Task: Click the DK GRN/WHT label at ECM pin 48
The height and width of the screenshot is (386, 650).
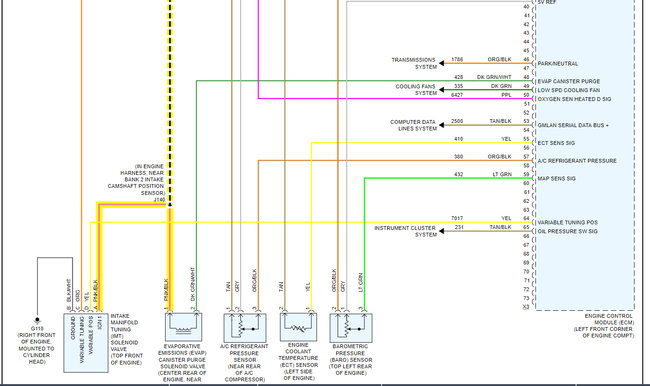Action: point(494,78)
